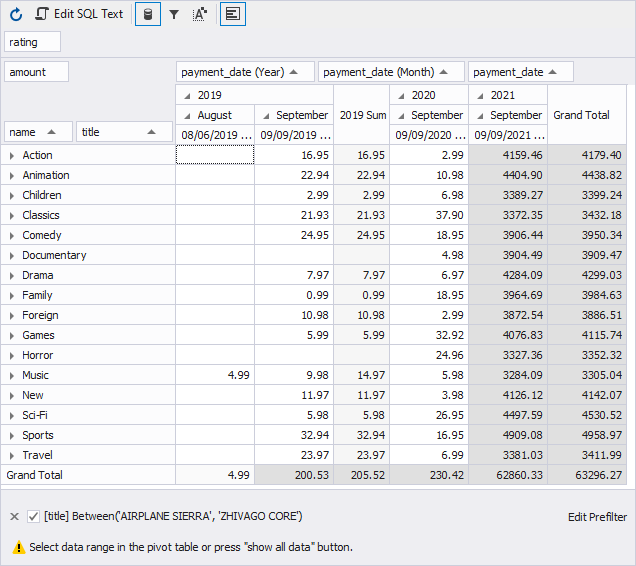Sort by payment_date (Month) field header

coord(390,72)
